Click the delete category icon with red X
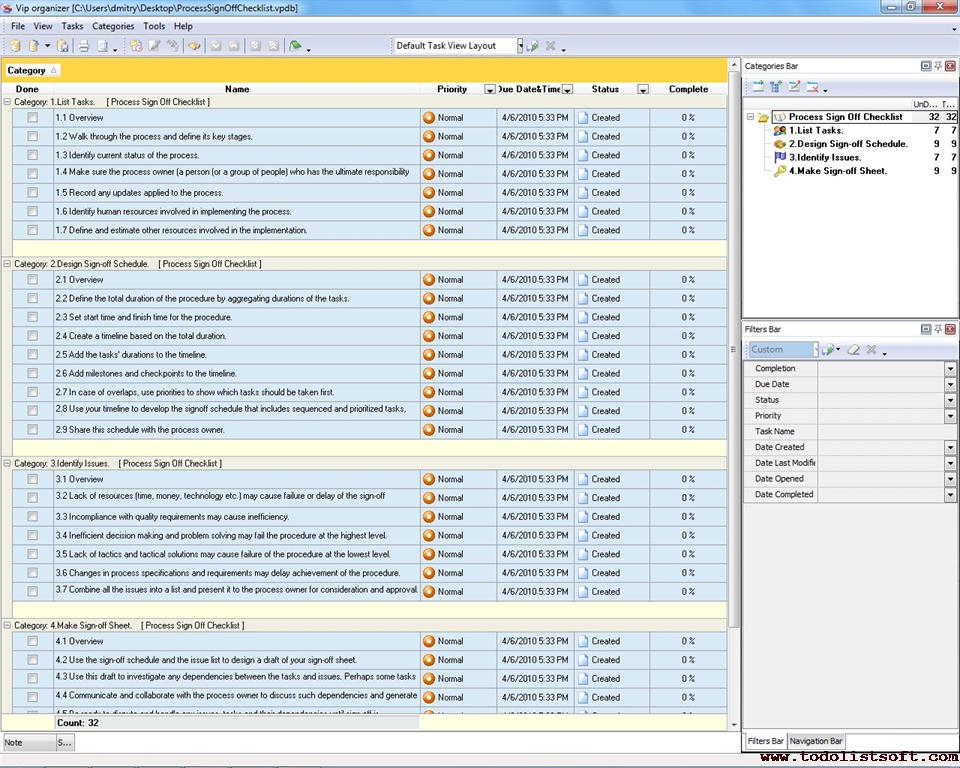Image resolution: width=960 pixels, height=768 pixels. (x=813, y=87)
